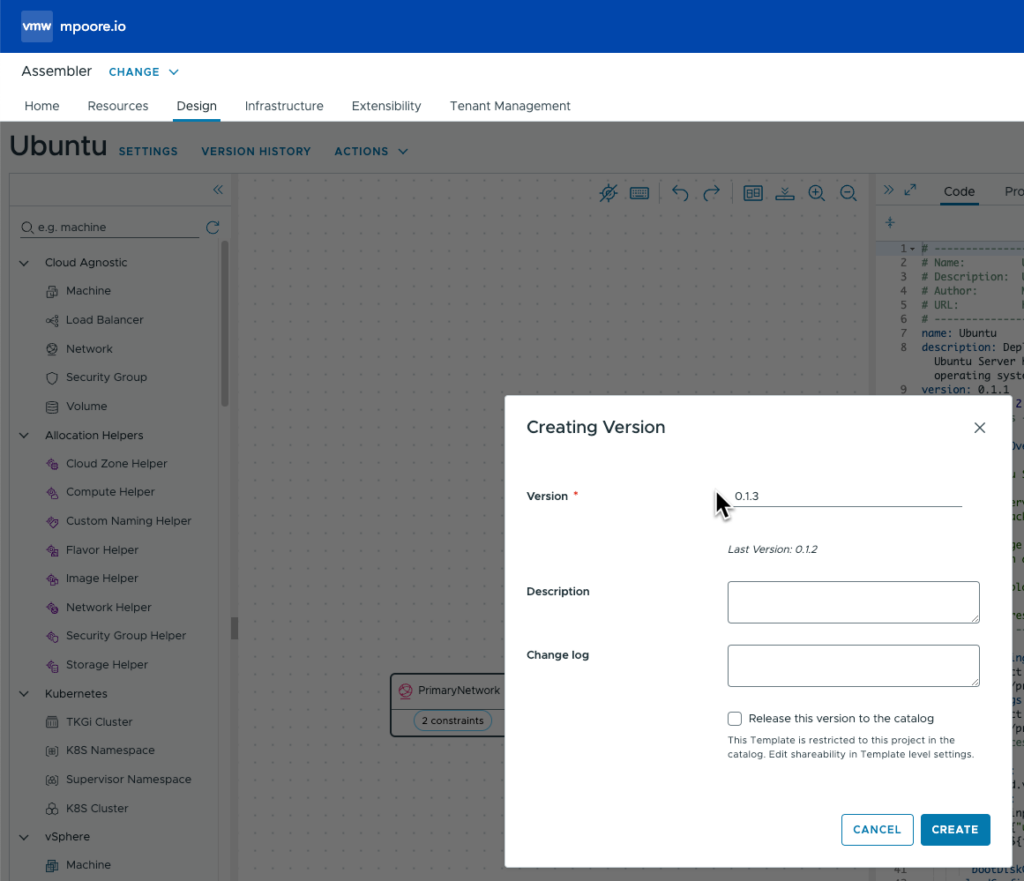
Task: Click CANCEL in the Creating Version dialog
Action: (x=877, y=829)
